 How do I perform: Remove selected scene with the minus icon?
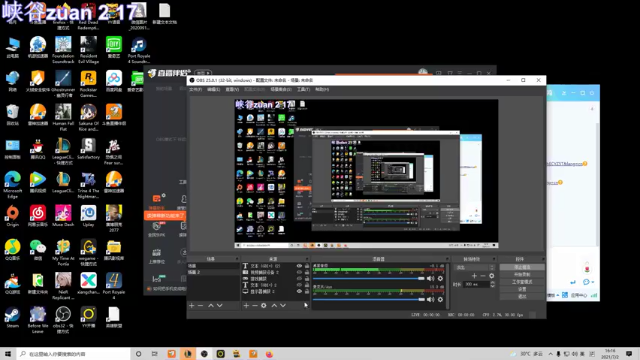click(200, 305)
